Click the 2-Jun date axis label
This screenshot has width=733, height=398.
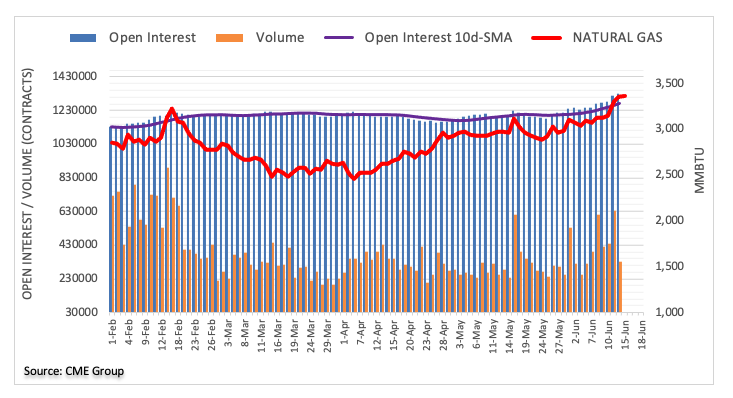(x=576, y=332)
